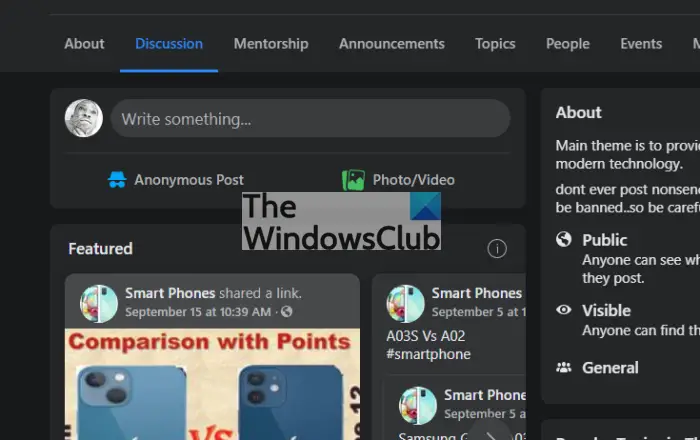700x440 pixels.
Task: Go to the Topics tab
Action: [495, 44]
